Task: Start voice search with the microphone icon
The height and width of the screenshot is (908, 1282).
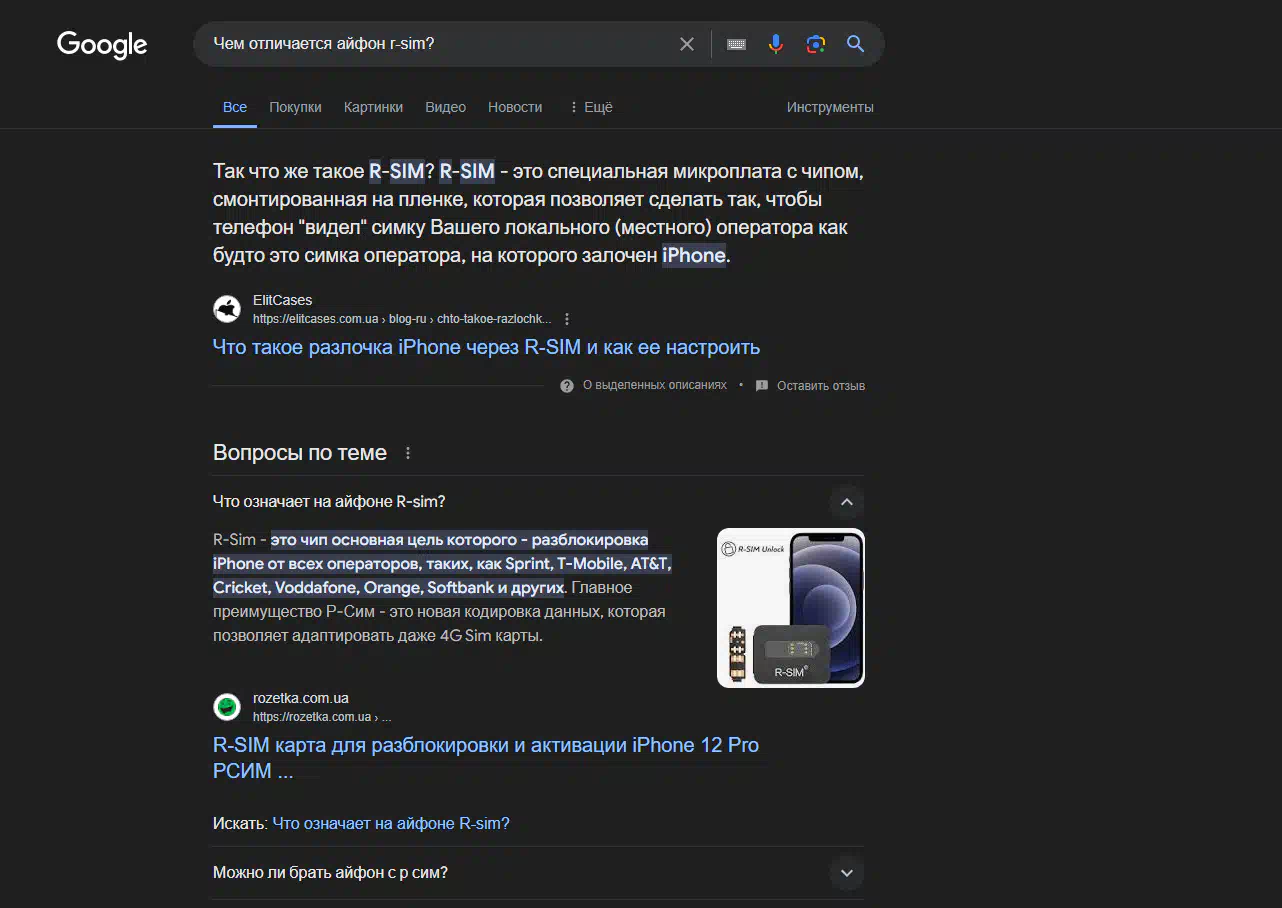Action: click(776, 44)
